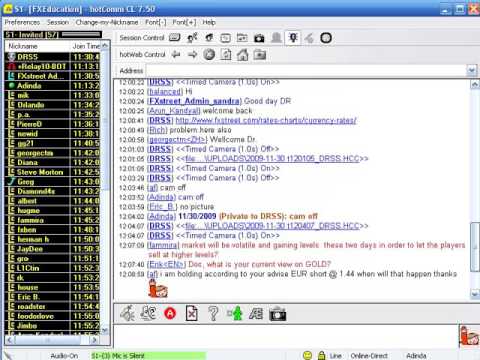Click the hotWeb home icon
Image resolution: width=480 pixels, height=360 pixels.
(x=242, y=54)
